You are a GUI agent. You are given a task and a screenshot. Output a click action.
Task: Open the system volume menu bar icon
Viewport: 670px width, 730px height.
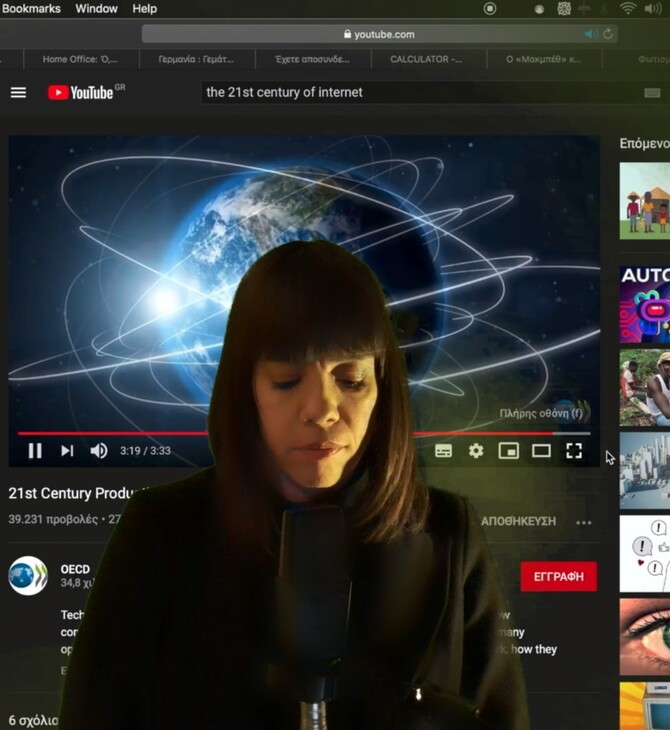653,8
